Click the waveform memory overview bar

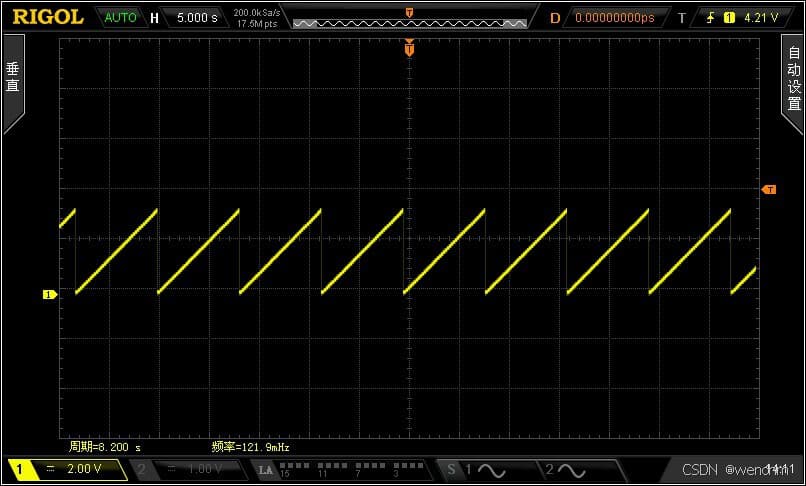pos(410,23)
